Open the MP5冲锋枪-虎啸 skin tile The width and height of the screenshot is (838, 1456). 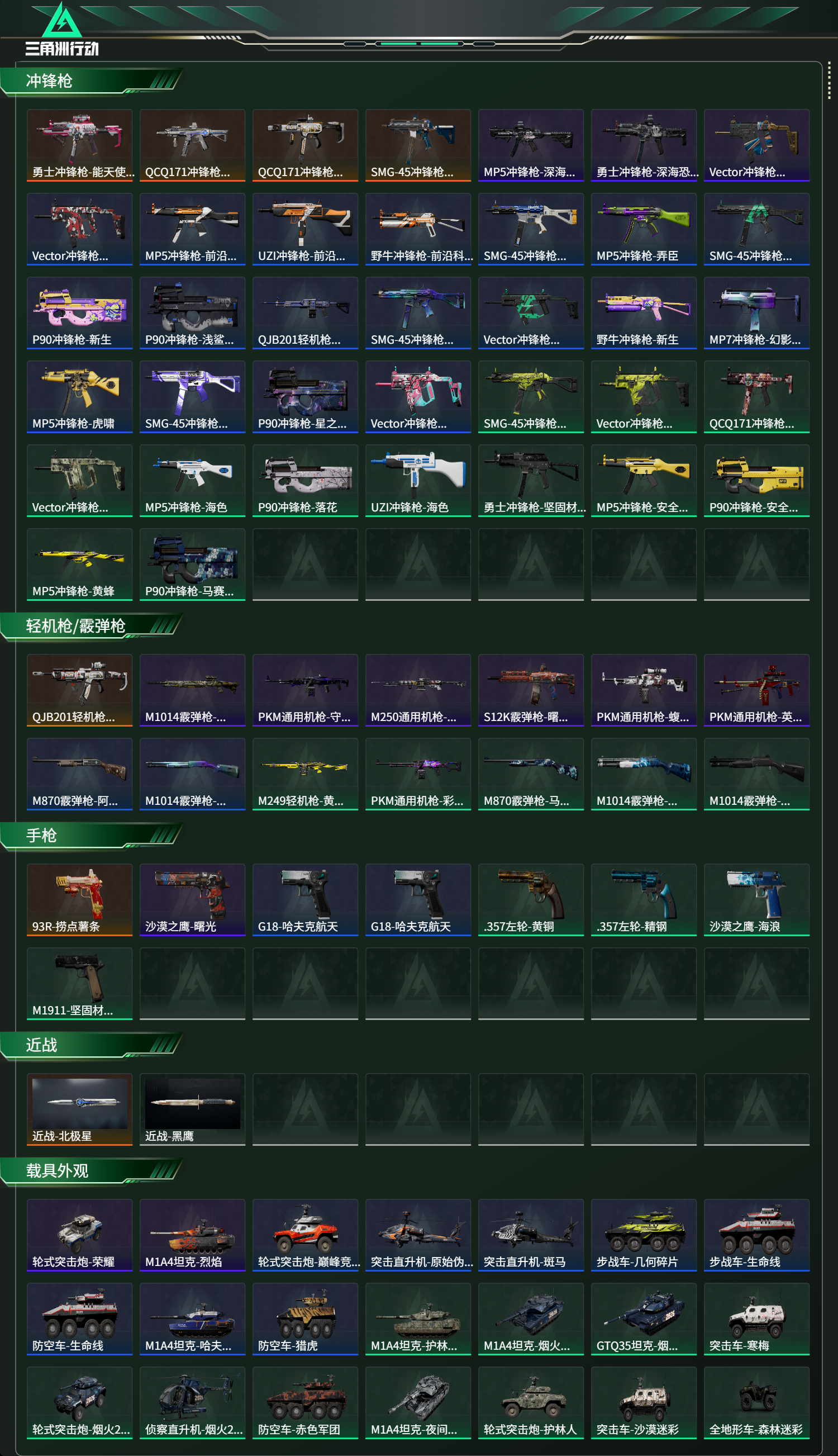coord(79,397)
